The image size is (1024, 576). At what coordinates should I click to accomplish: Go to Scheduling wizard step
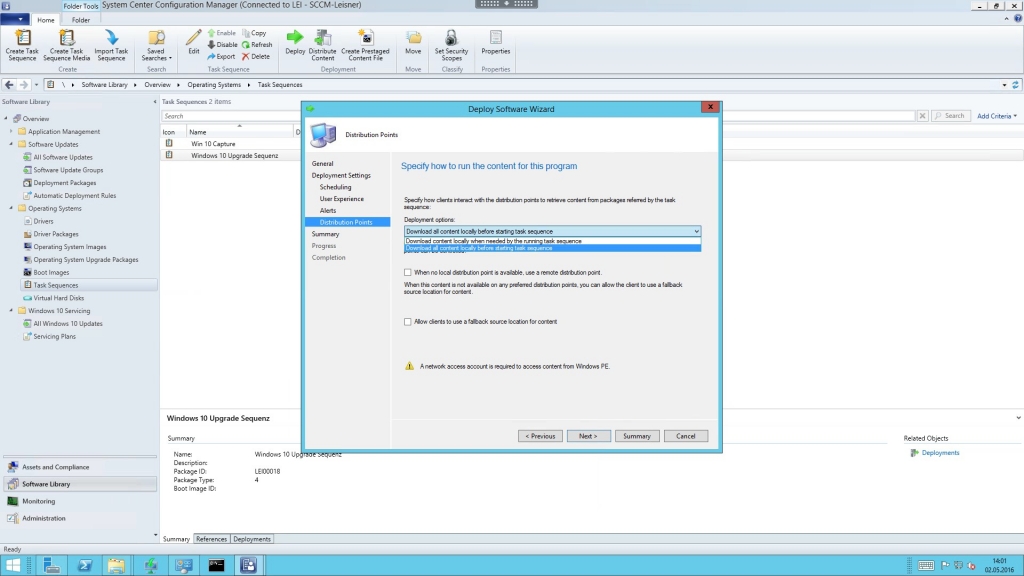click(x=335, y=187)
